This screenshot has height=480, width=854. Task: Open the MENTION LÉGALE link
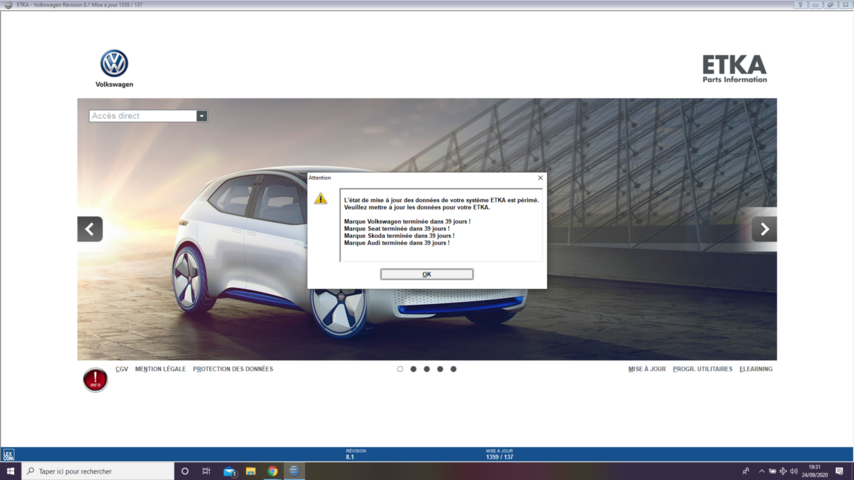(160, 369)
